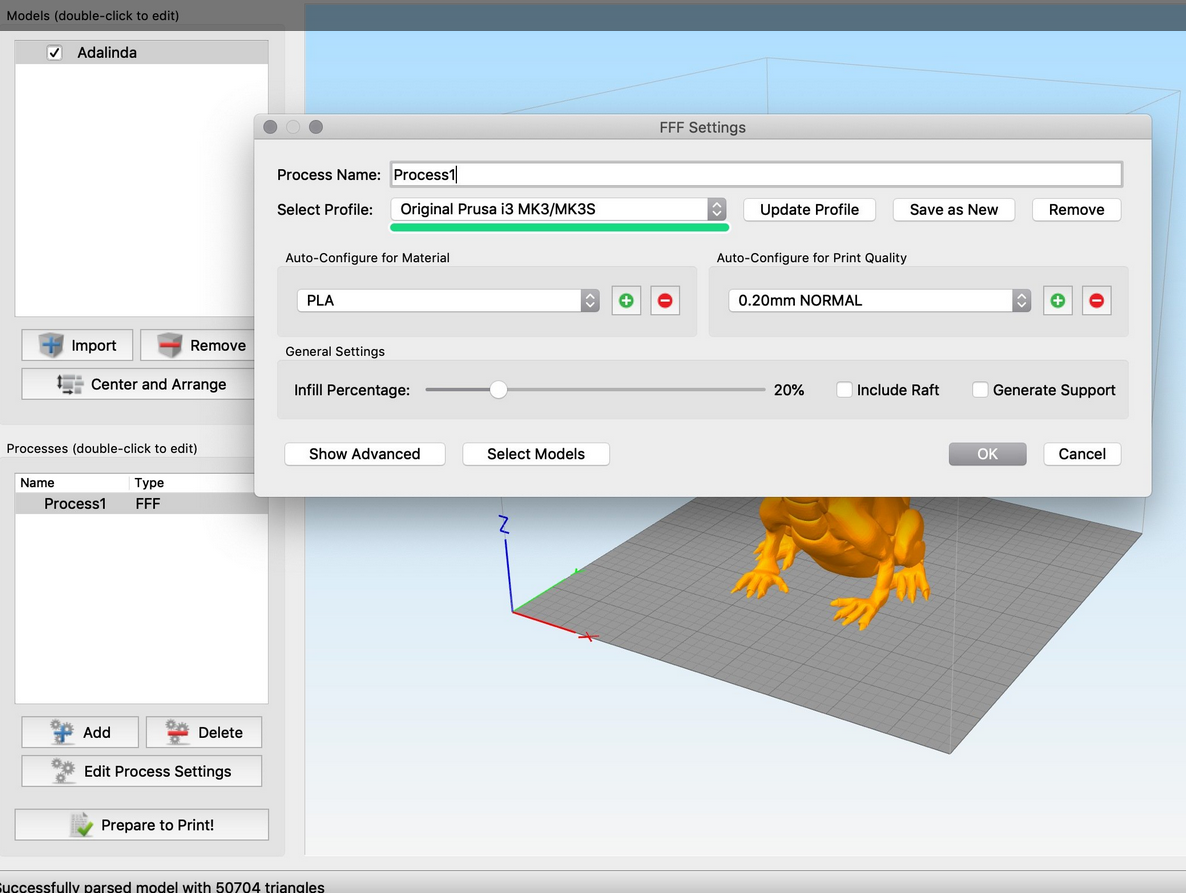Click Prepare to Print!
The image size is (1186, 893).
(141, 825)
